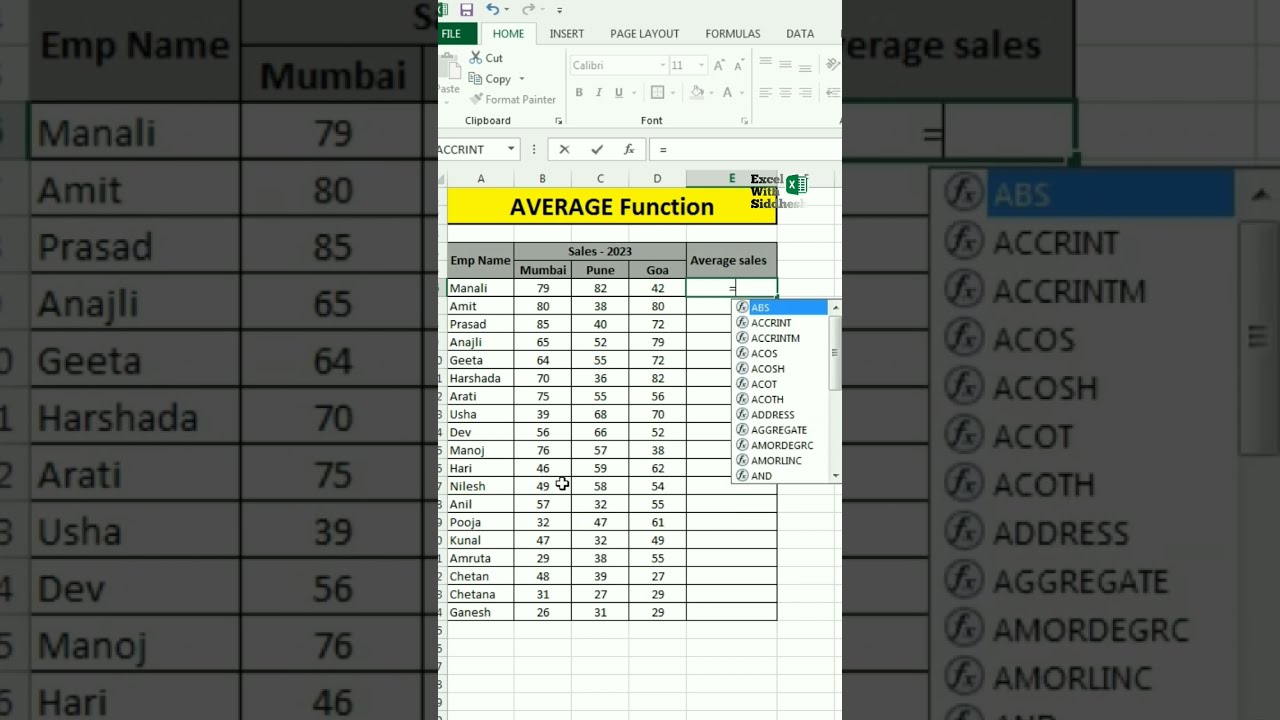This screenshot has width=1280, height=720.
Task: Open the Name Box dropdown showing ACCRINT
Action: (x=511, y=149)
